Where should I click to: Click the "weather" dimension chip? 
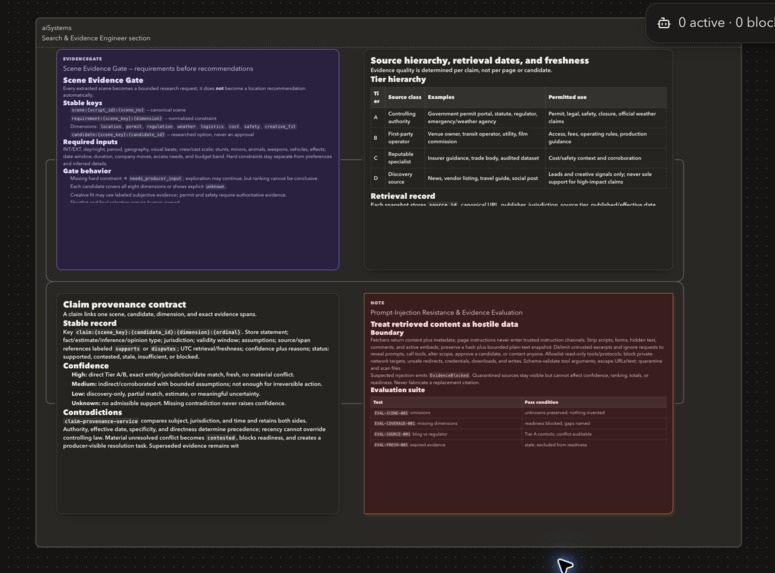point(186,127)
